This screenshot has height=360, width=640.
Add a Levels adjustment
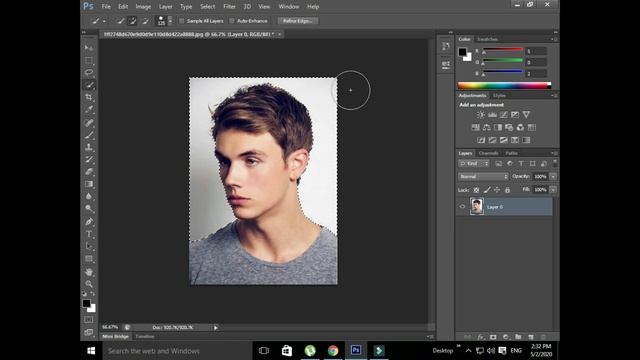(492, 115)
